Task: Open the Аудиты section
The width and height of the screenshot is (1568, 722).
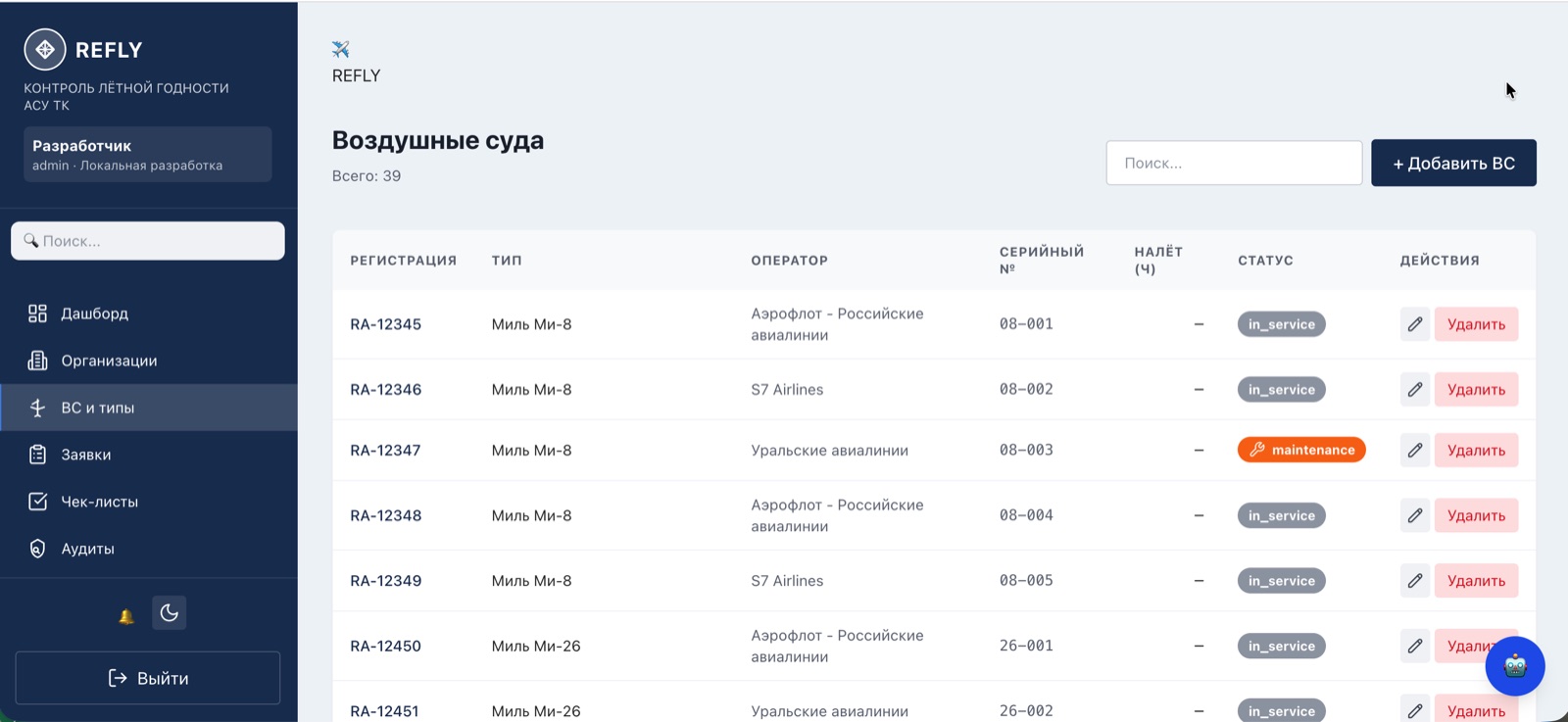Action: point(149,549)
